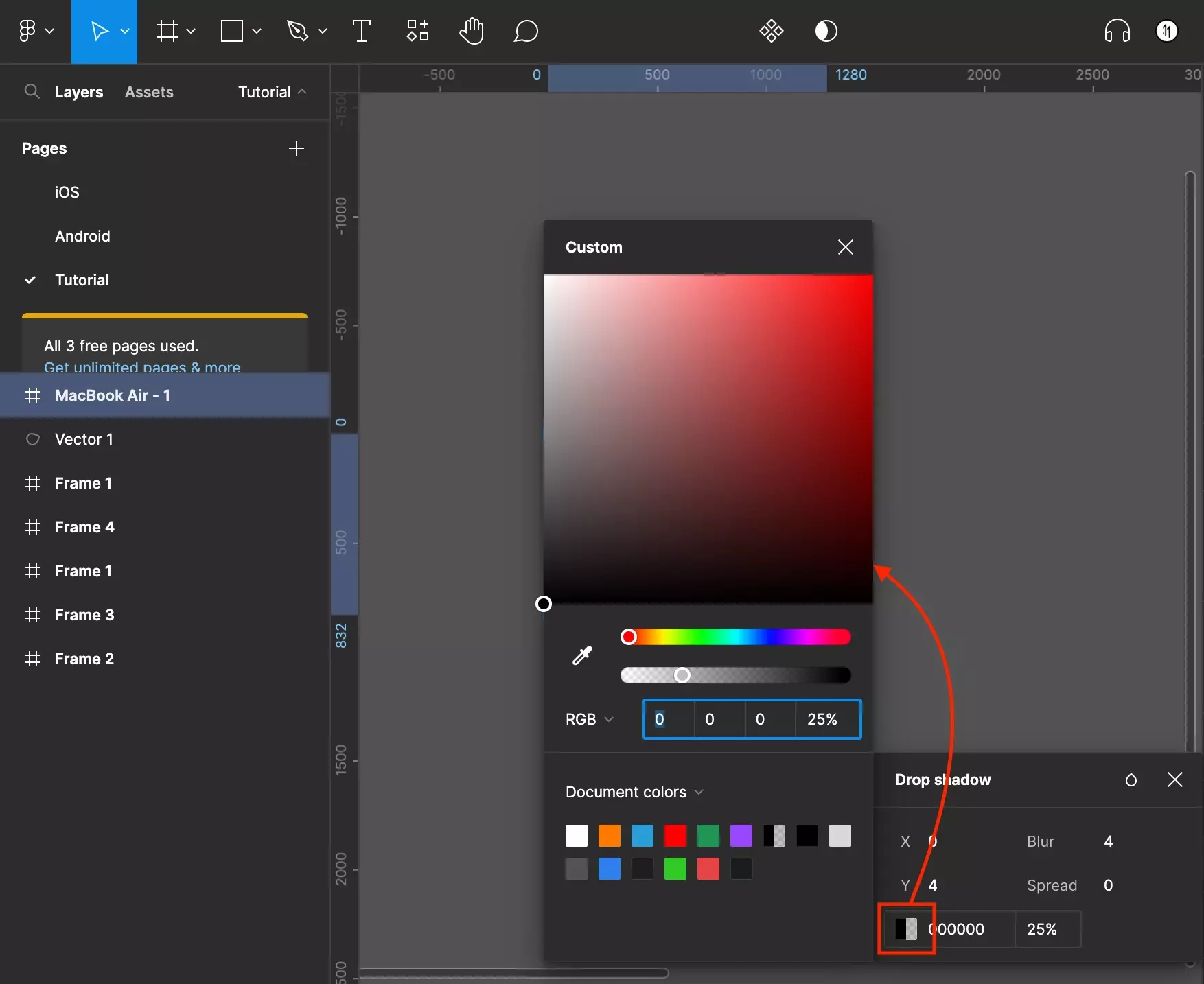1204x984 pixels.
Task: Open Move tool options chevron
Action: (125, 31)
